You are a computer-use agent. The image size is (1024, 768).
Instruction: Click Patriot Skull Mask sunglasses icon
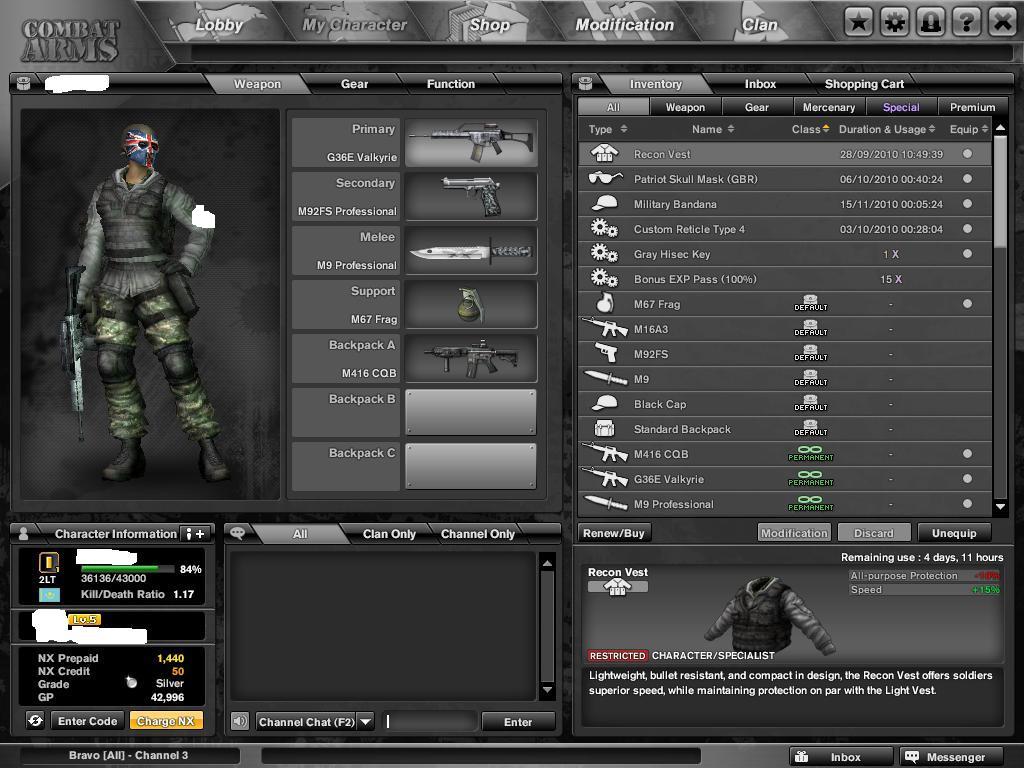click(605, 178)
